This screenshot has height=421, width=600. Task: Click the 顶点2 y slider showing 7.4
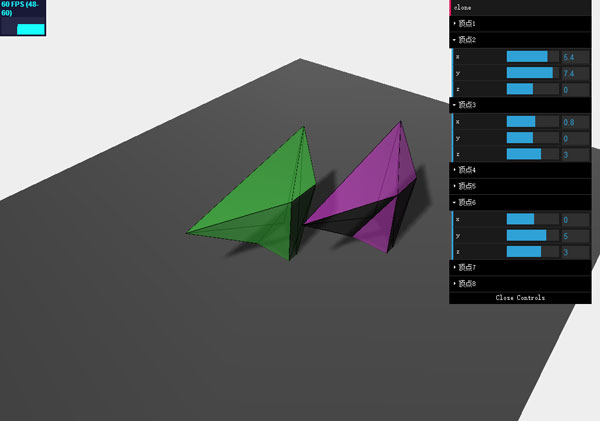tap(532, 73)
